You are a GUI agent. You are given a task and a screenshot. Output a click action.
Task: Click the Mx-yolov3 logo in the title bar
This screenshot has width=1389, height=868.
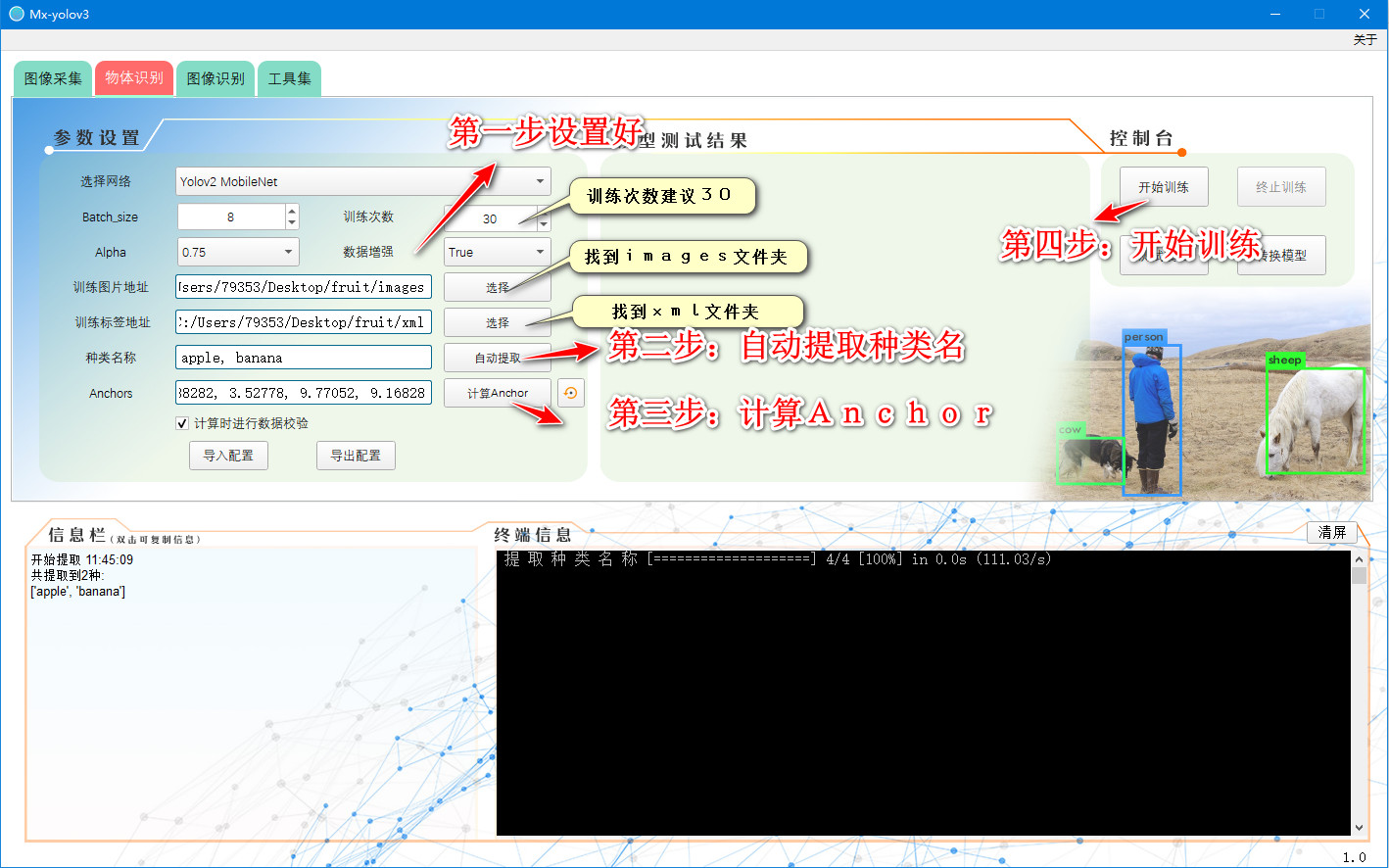click(x=16, y=14)
